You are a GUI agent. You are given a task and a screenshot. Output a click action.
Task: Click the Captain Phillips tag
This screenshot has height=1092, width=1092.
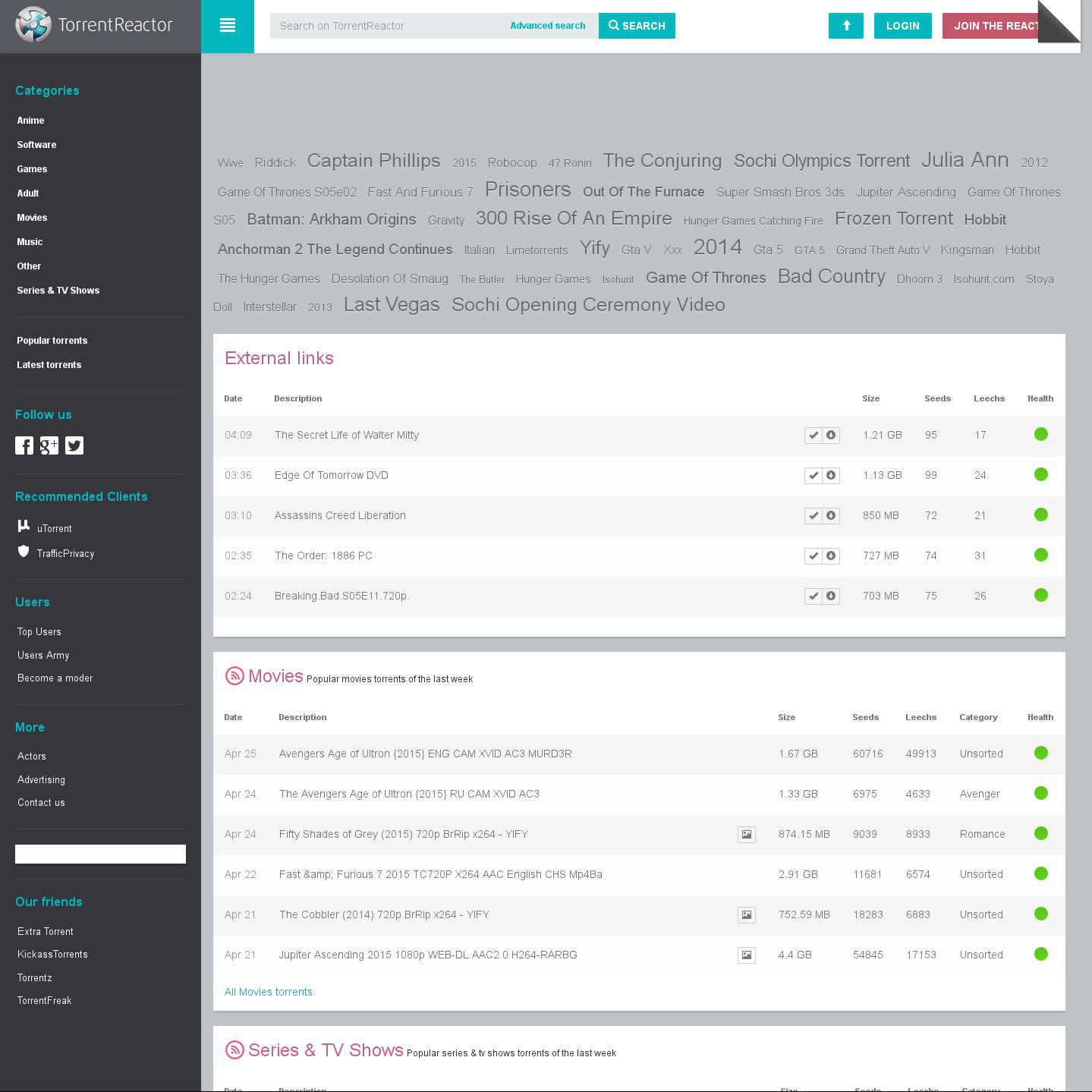(373, 161)
